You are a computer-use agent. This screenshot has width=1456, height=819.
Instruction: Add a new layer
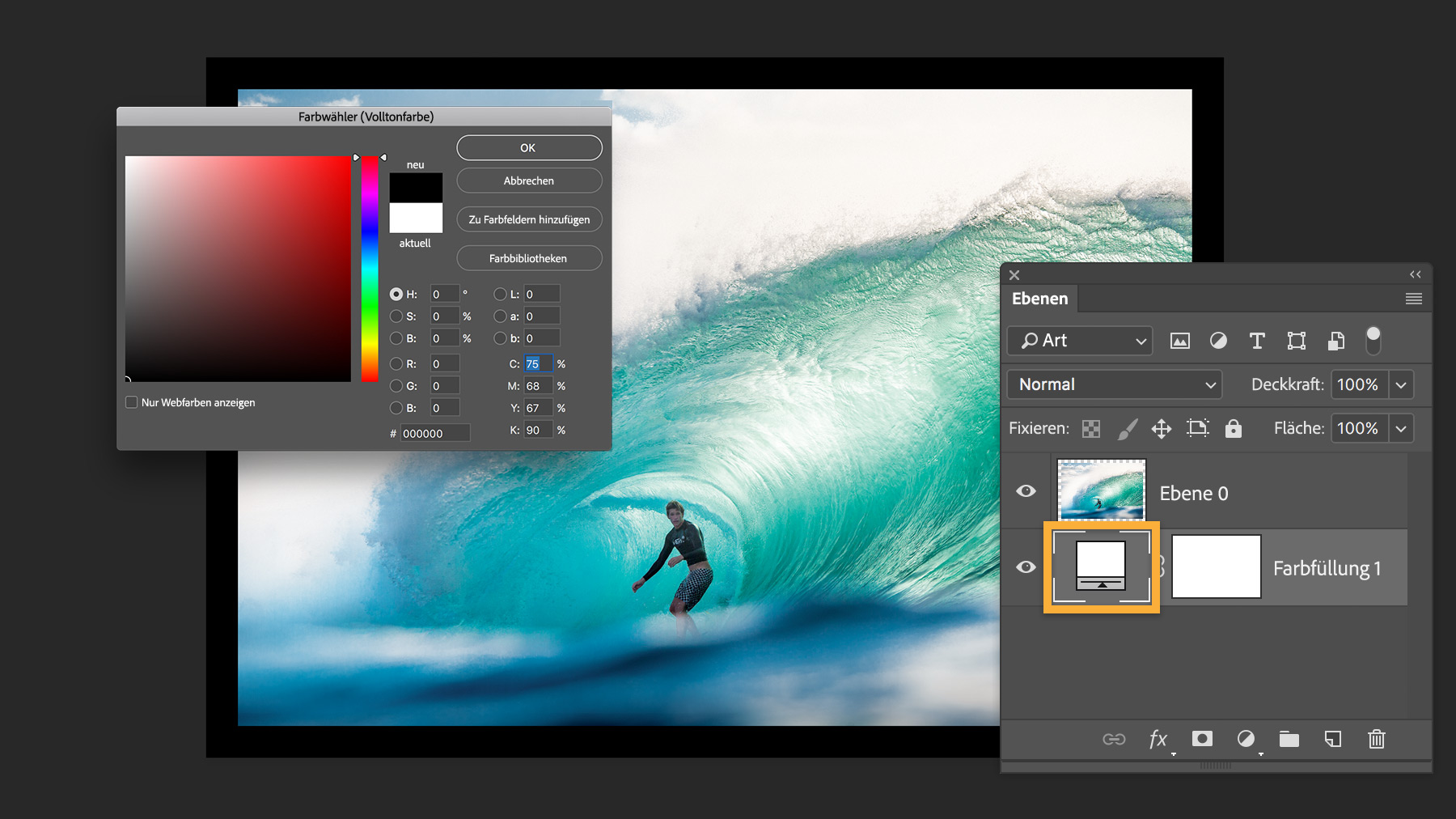coord(1332,739)
